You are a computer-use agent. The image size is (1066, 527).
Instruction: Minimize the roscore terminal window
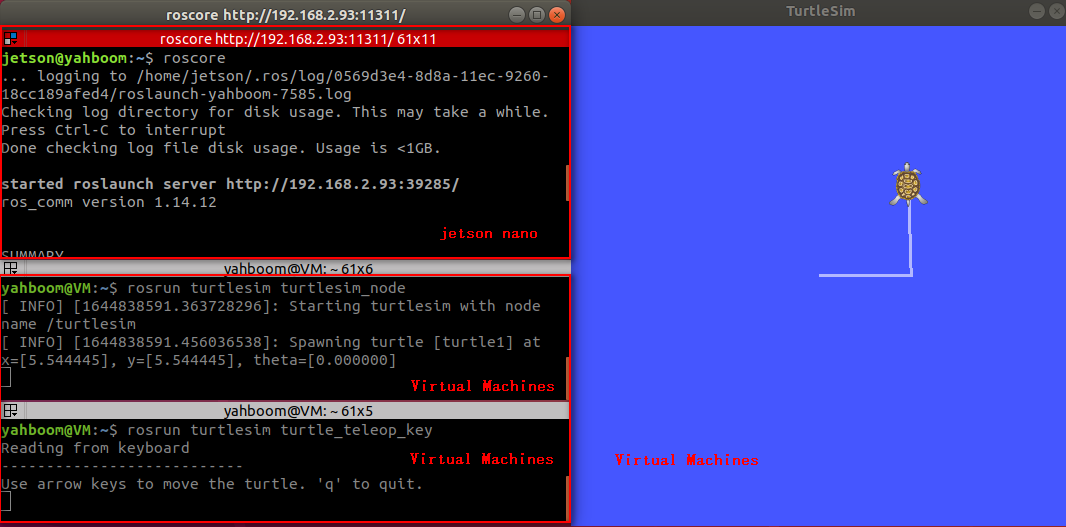click(x=517, y=14)
